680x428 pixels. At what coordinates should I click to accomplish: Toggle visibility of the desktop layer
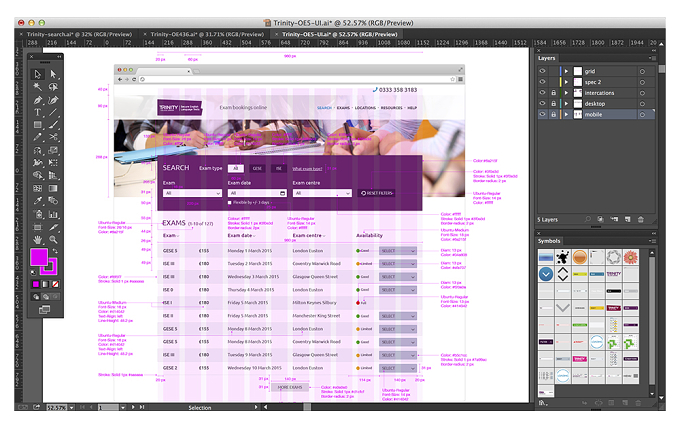(543, 104)
